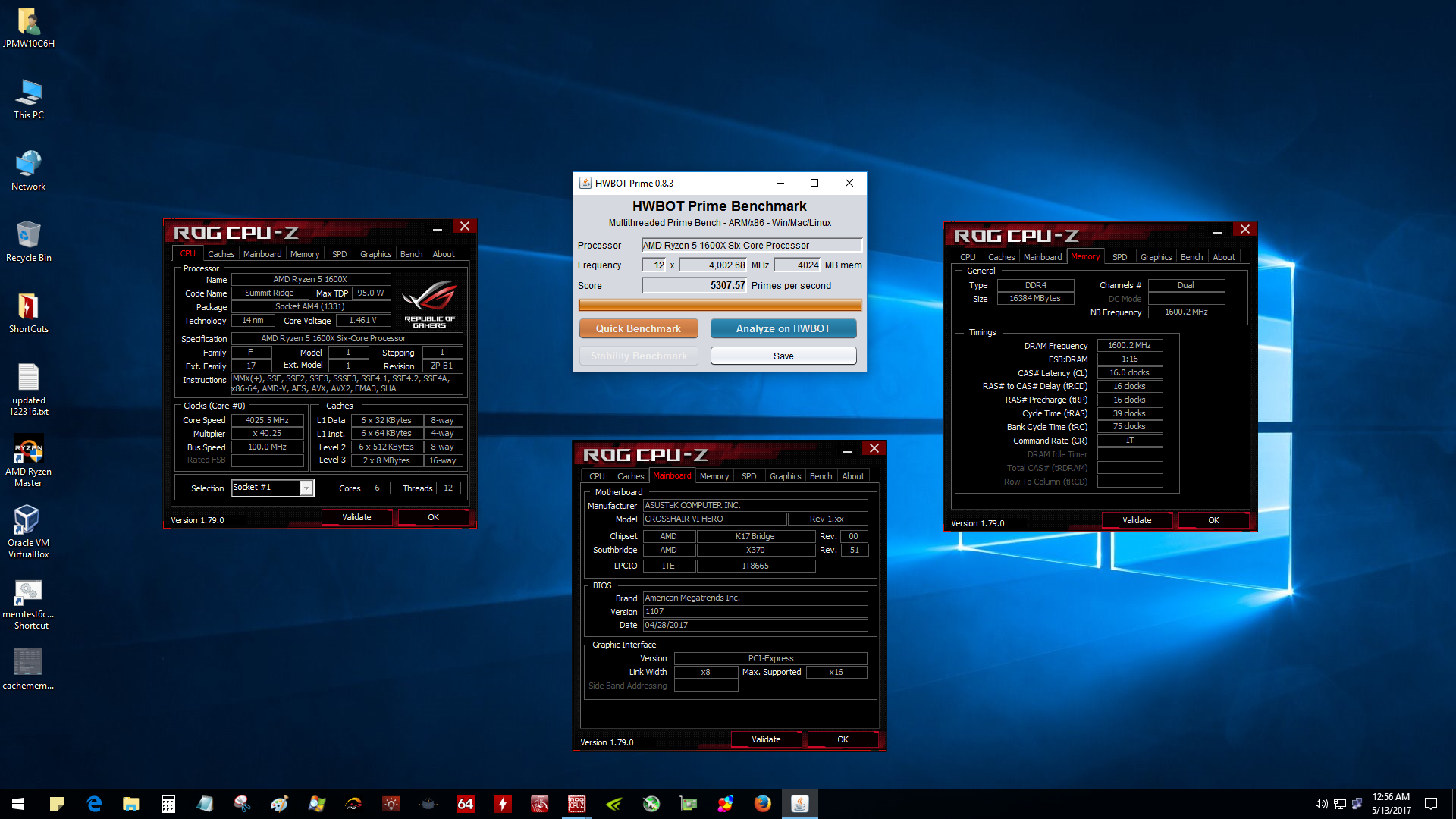
Task: Click Validate in right Memory tab window
Action: point(1137,520)
